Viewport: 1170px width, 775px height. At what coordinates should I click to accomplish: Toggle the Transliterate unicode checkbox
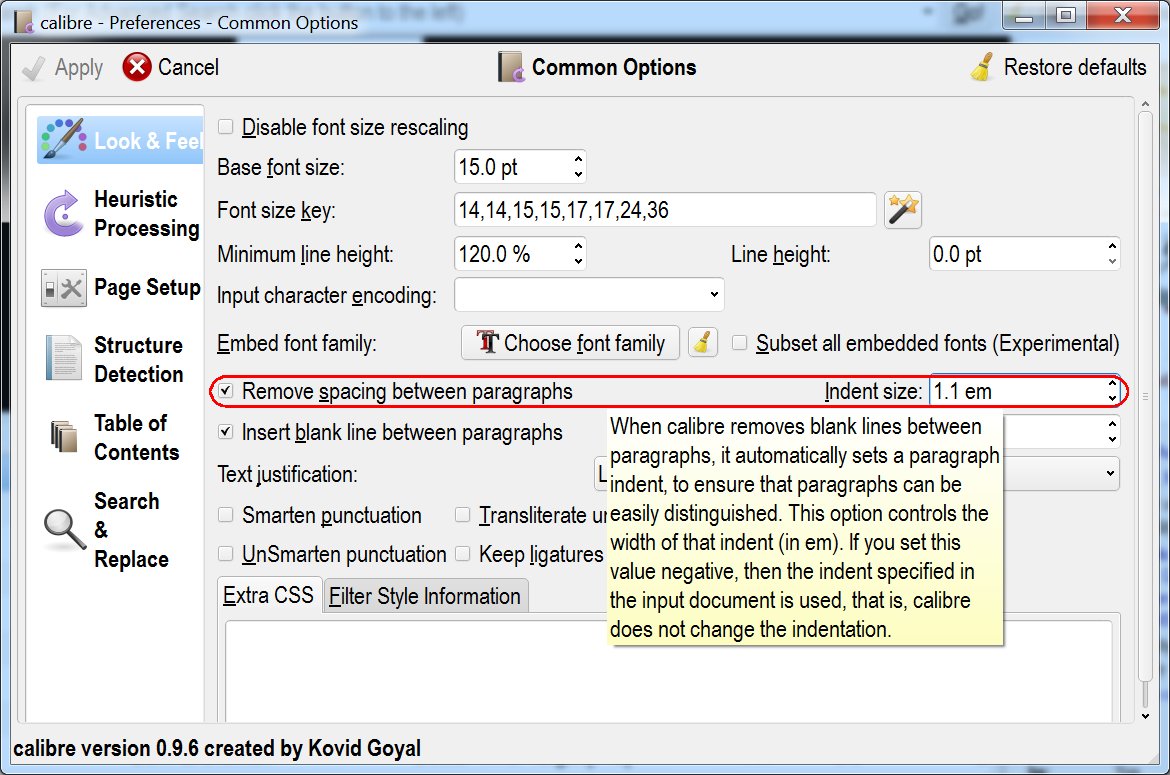point(463,515)
